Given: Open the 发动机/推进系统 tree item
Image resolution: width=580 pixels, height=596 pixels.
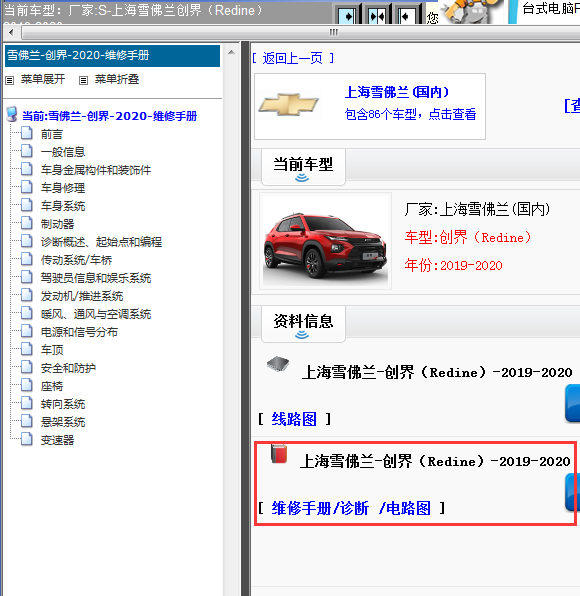Looking at the screenshot, I should pos(82,296).
